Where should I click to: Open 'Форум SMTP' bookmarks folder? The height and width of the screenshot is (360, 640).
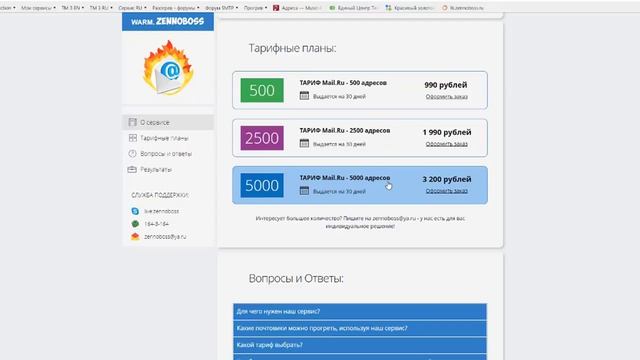tap(222, 8)
